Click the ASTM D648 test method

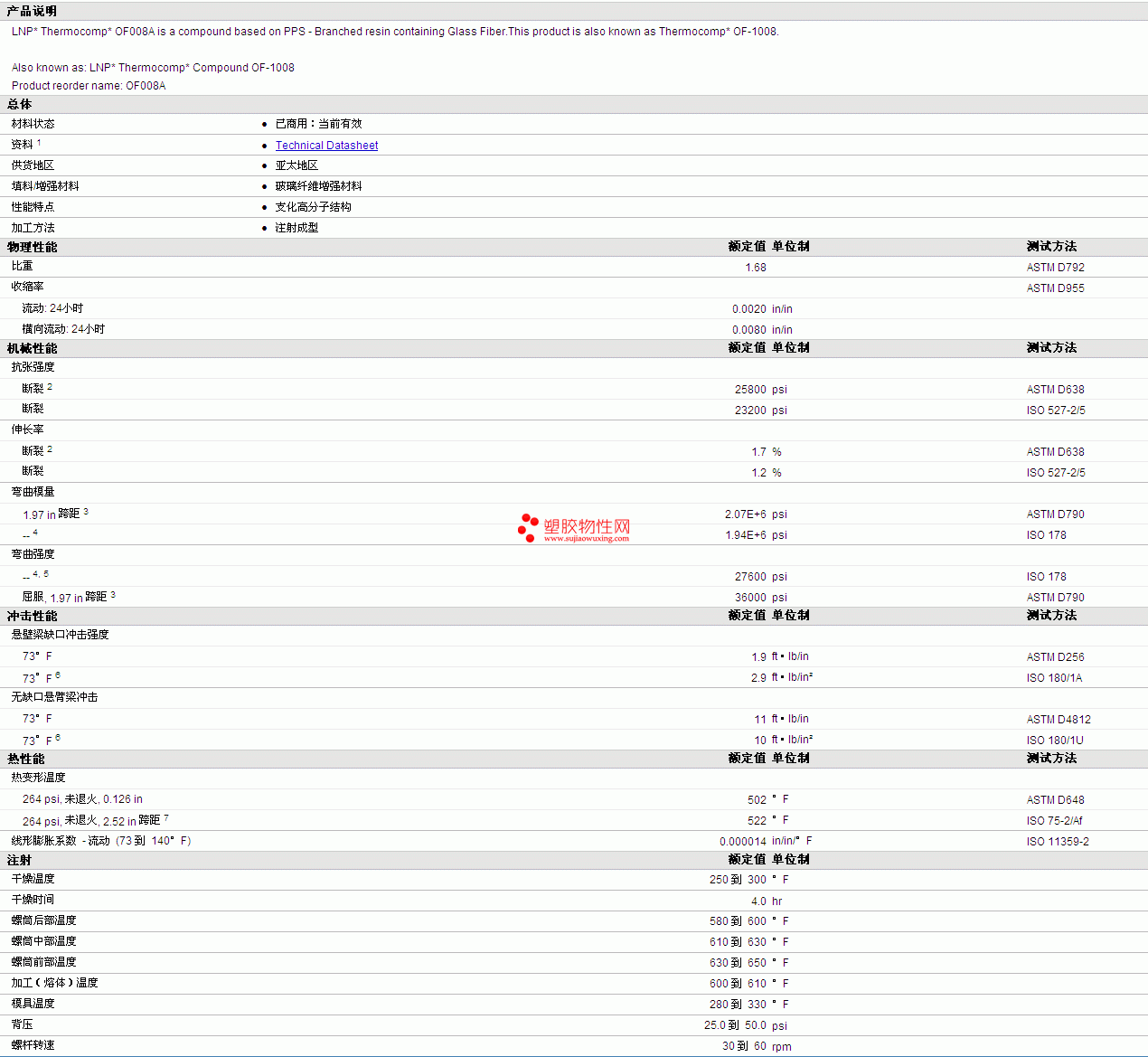point(1055,800)
